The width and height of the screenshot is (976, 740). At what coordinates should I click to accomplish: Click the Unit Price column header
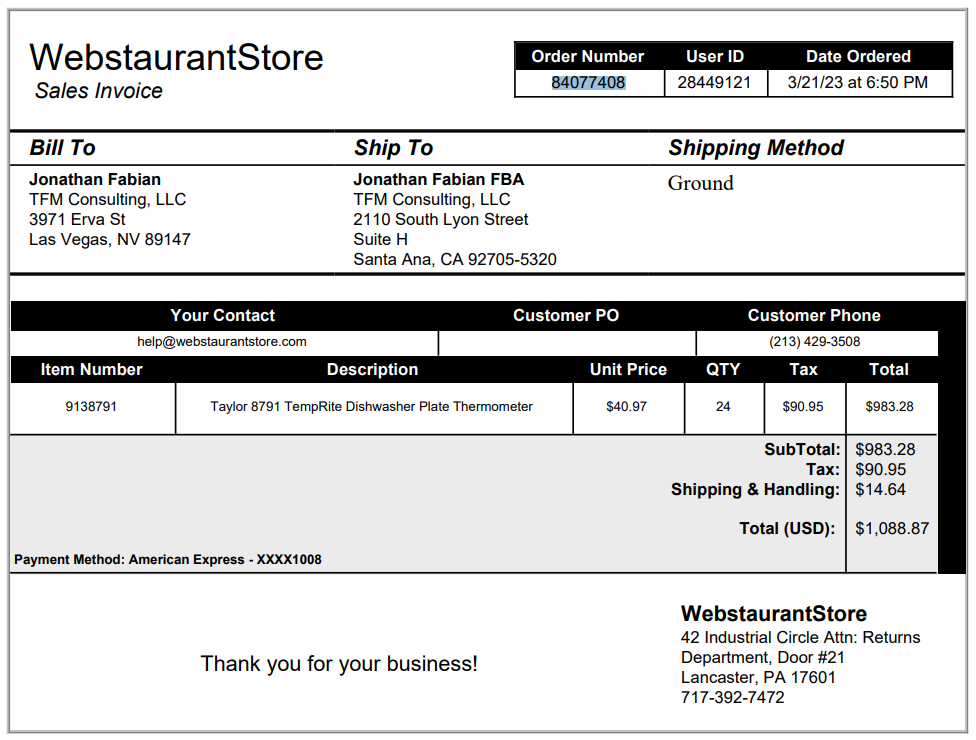[628, 370]
